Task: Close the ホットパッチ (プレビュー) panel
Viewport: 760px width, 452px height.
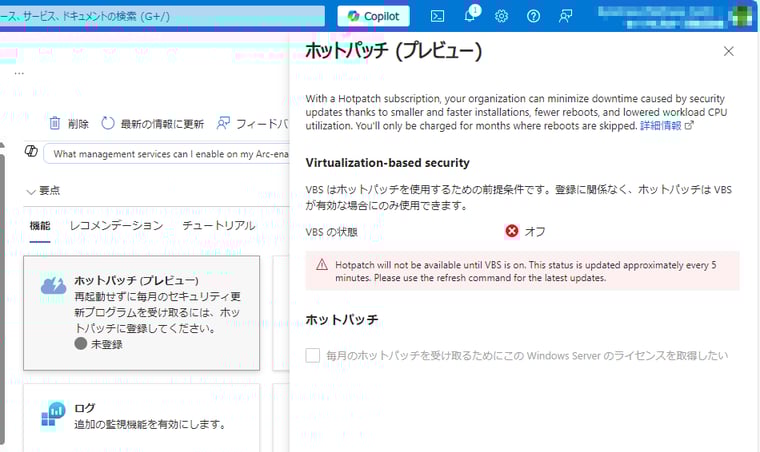Action: tap(728, 51)
